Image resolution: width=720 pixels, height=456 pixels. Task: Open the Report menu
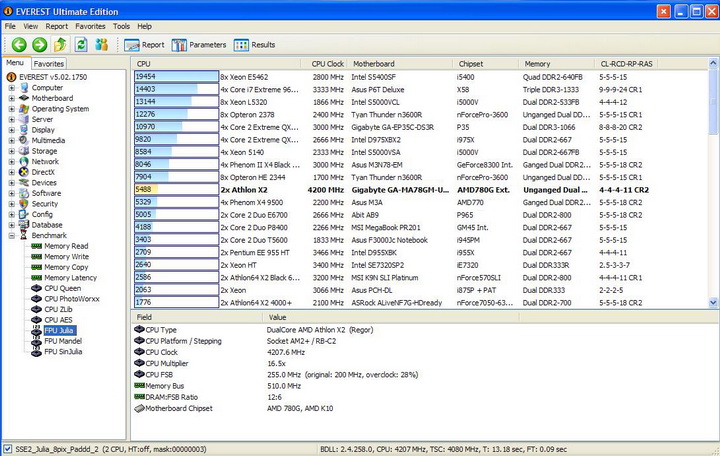56,26
